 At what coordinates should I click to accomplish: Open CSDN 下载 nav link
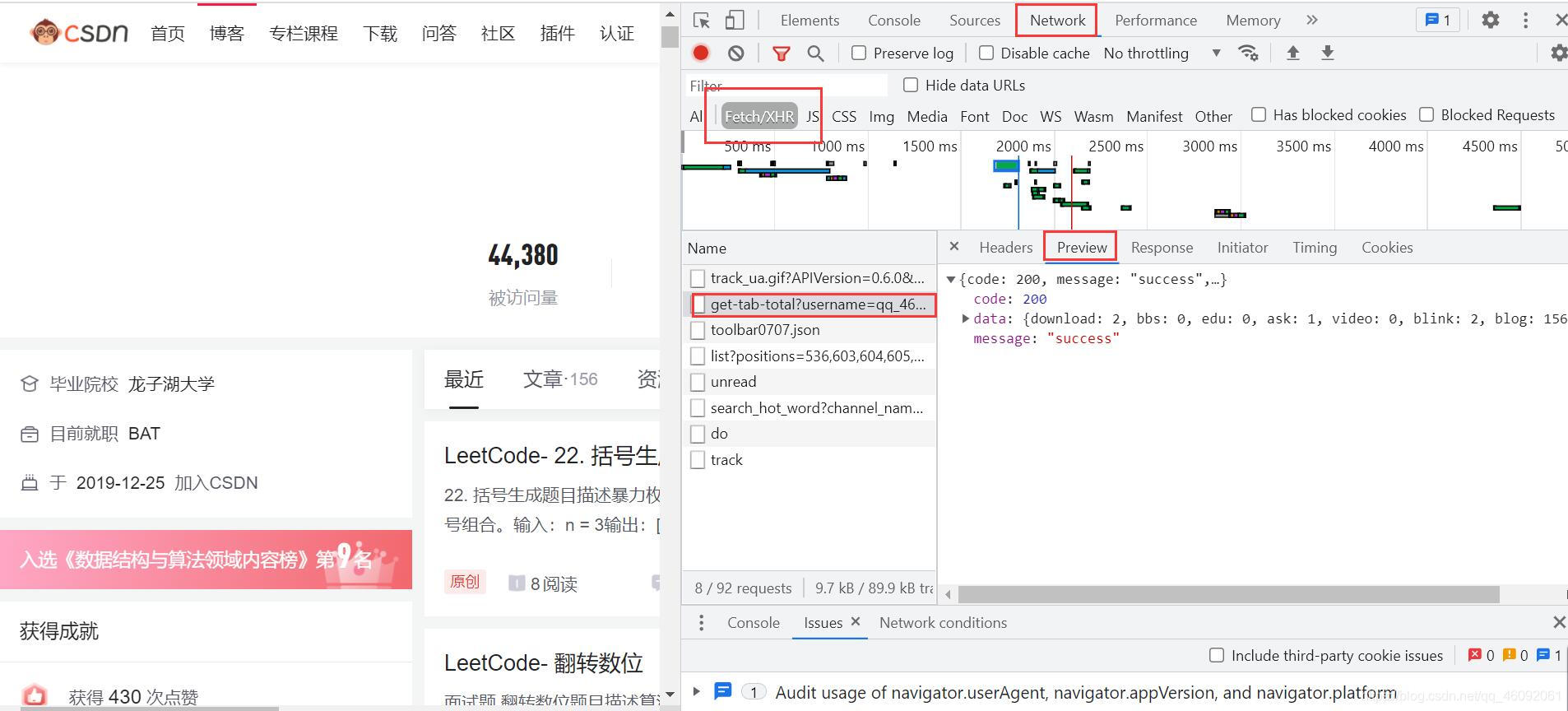point(379,33)
